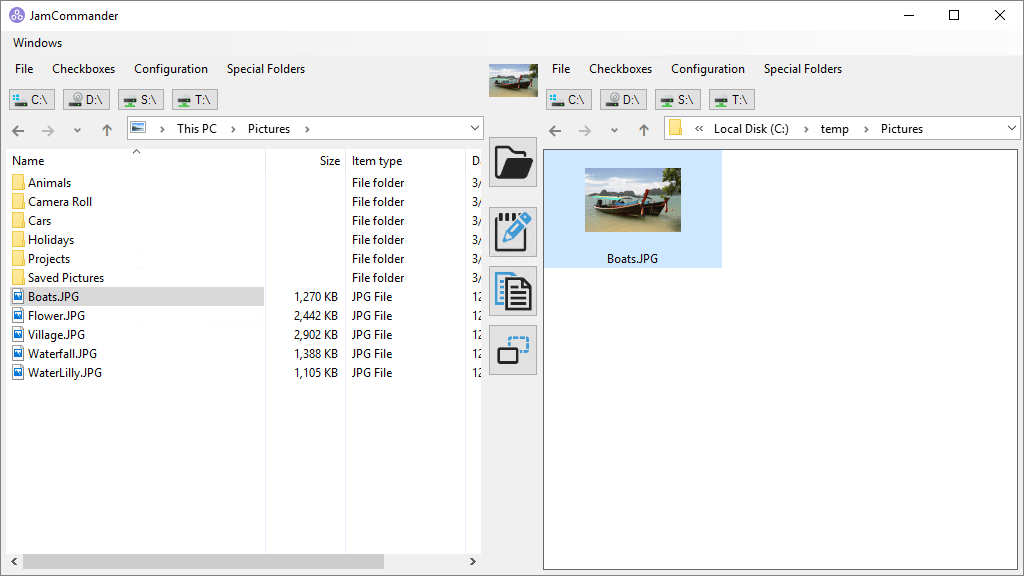Switch left pane to D:\ drive
Screen dimensions: 1024x576
86,99
